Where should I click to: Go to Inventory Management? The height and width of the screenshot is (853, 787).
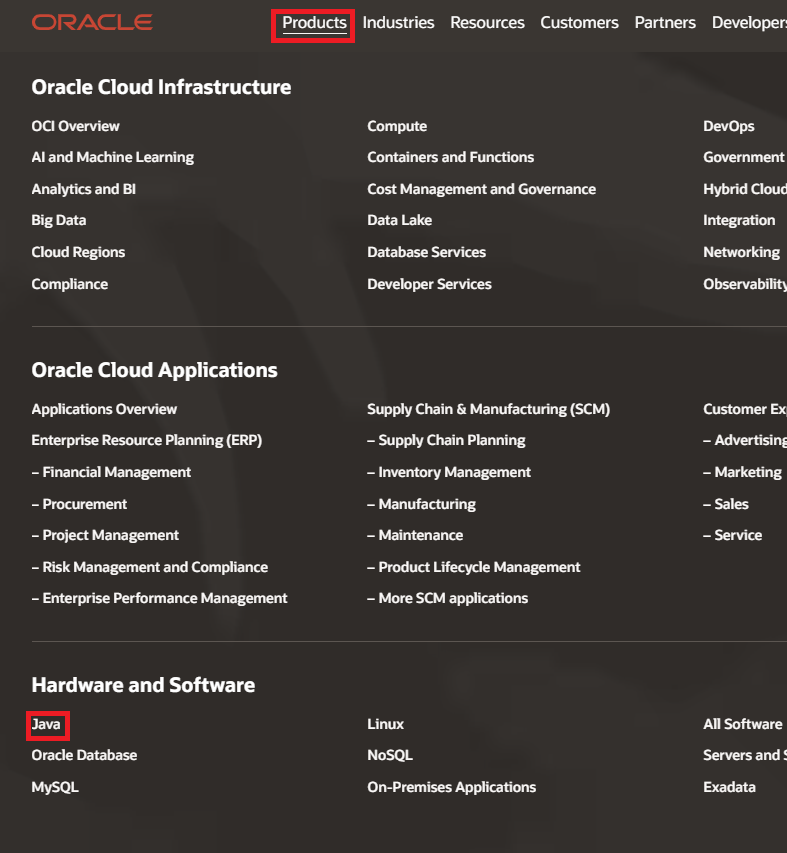[x=449, y=472]
